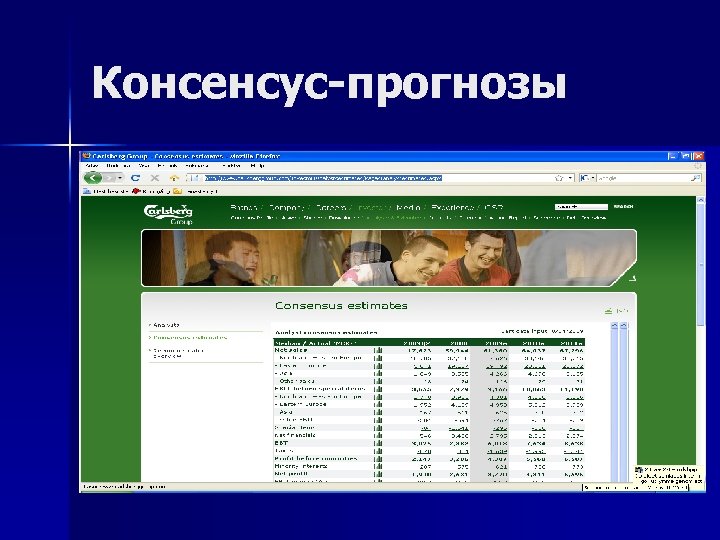Open the chart icon for Net profit
Image resolution: width=720 pixels, height=540 pixels.
(378, 474)
